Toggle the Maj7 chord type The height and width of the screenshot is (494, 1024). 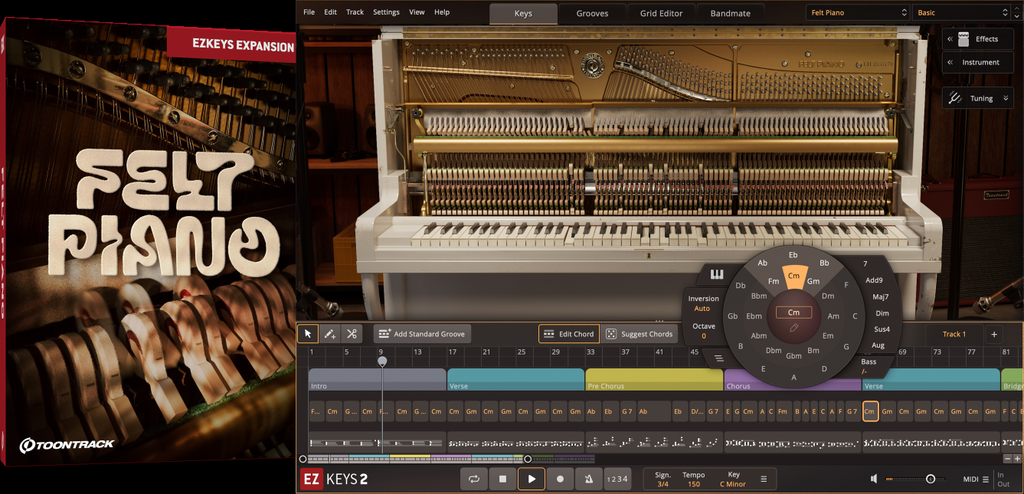[x=880, y=297]
